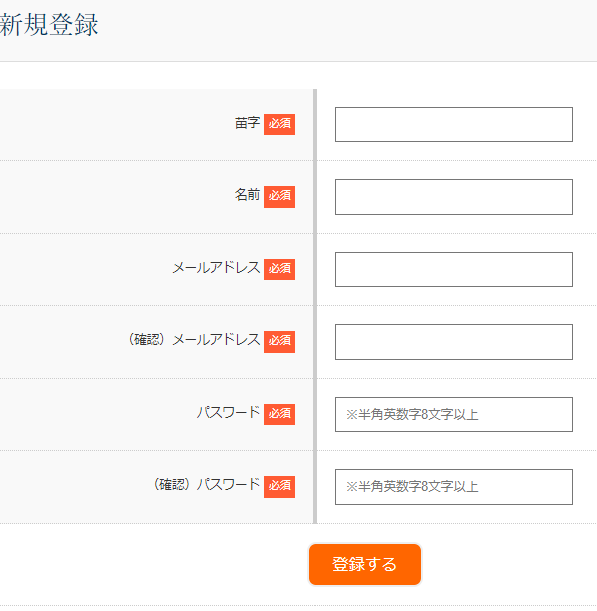
Task: Click 必須 badge next to (確認) メールアドレス
Action: point(279,342)
